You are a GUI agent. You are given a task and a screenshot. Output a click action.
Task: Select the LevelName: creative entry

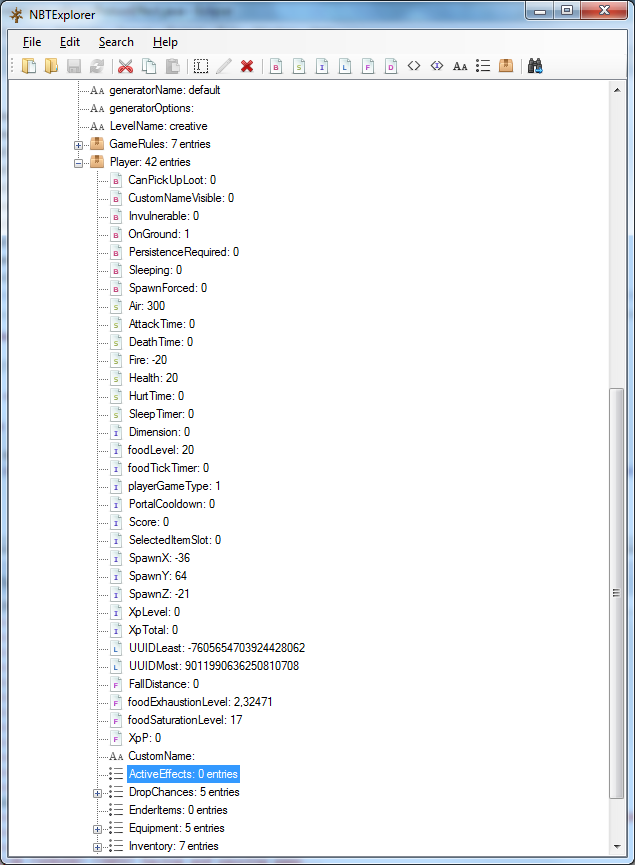pos(158,126)
